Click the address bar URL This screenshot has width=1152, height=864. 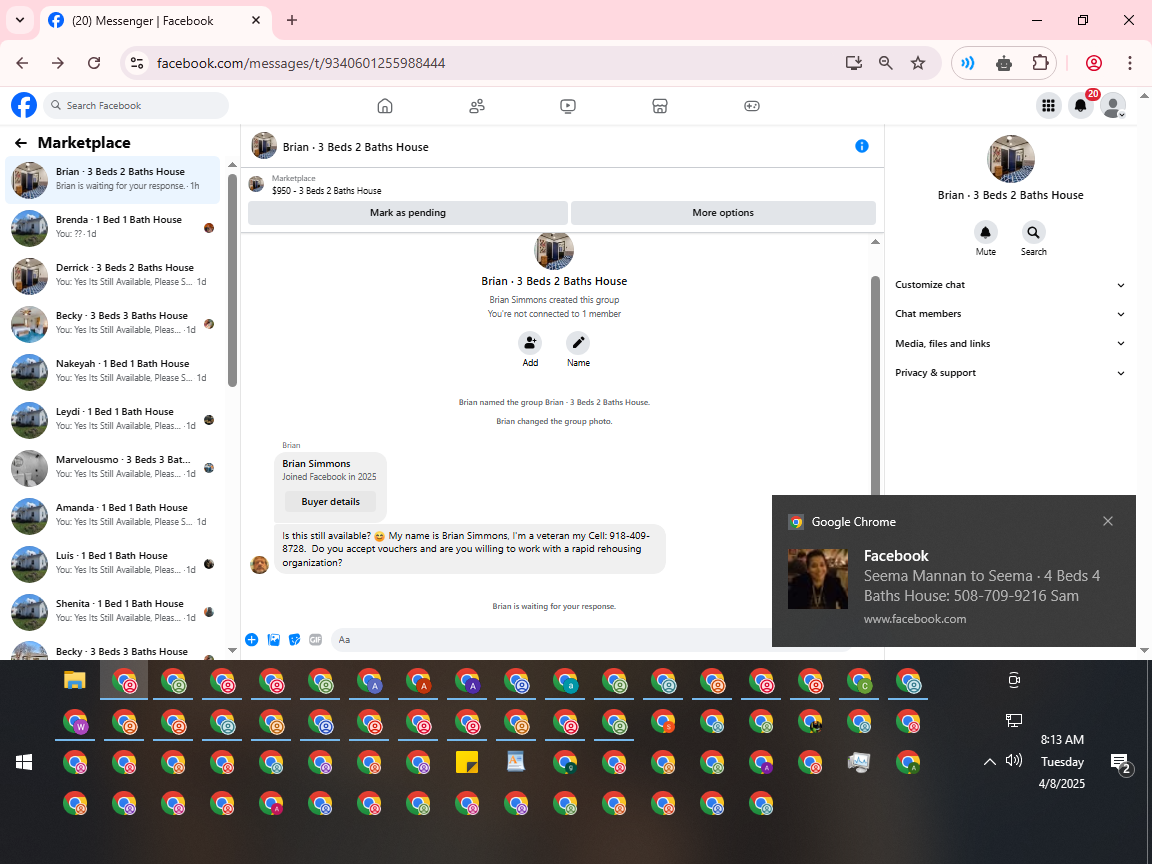(x=300, y=63)
